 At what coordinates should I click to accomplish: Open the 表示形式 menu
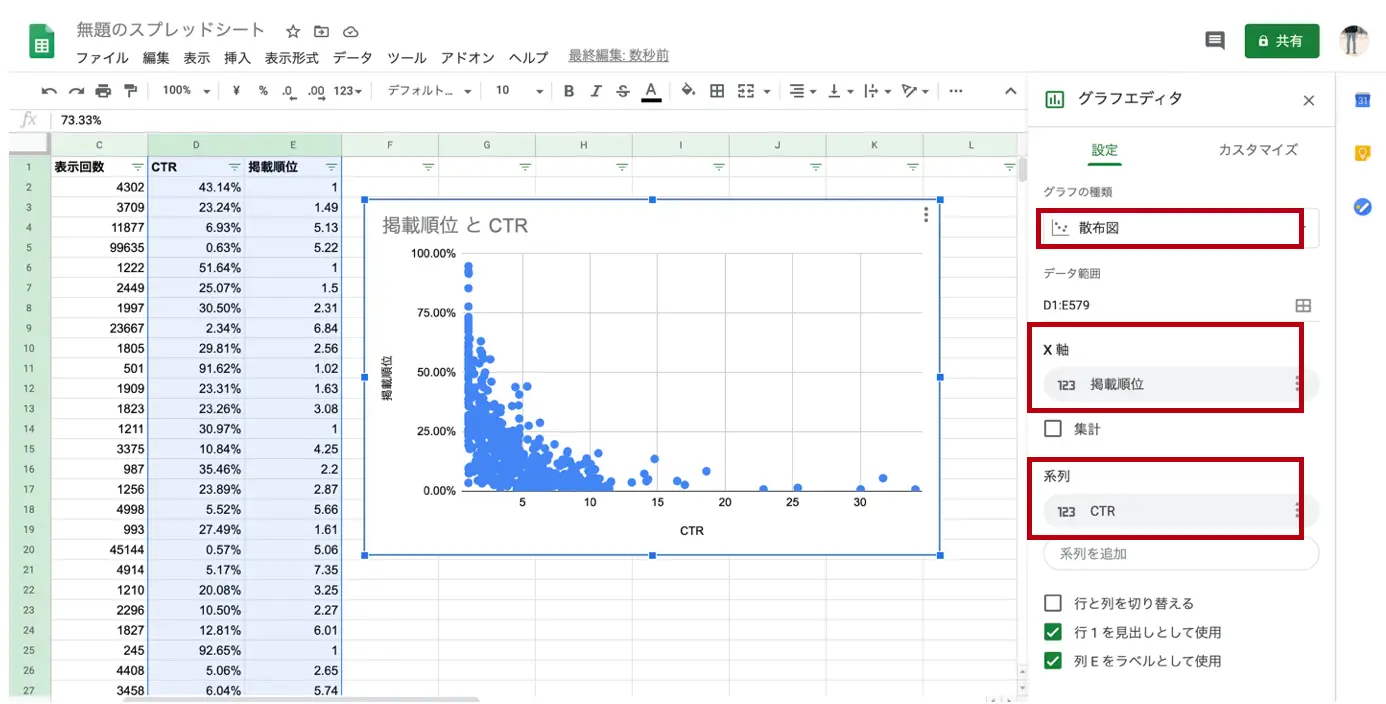(291, 58)
